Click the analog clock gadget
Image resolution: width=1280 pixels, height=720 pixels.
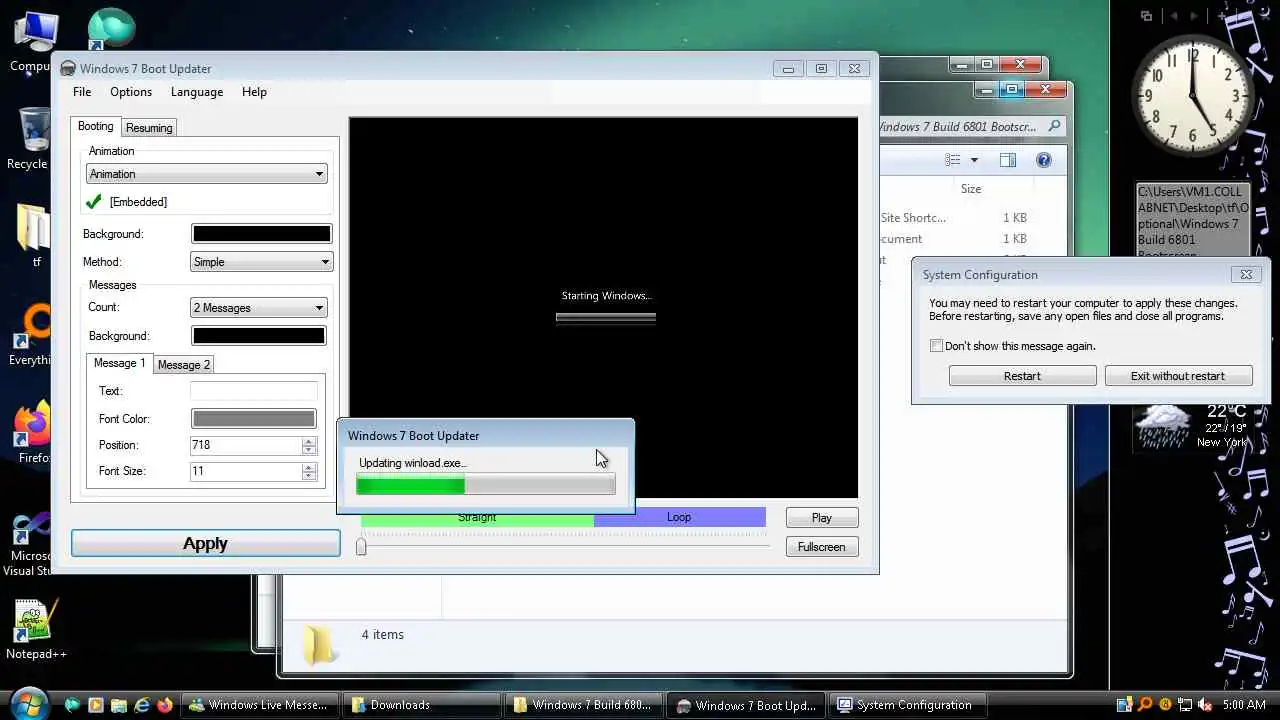(1192, 97)
